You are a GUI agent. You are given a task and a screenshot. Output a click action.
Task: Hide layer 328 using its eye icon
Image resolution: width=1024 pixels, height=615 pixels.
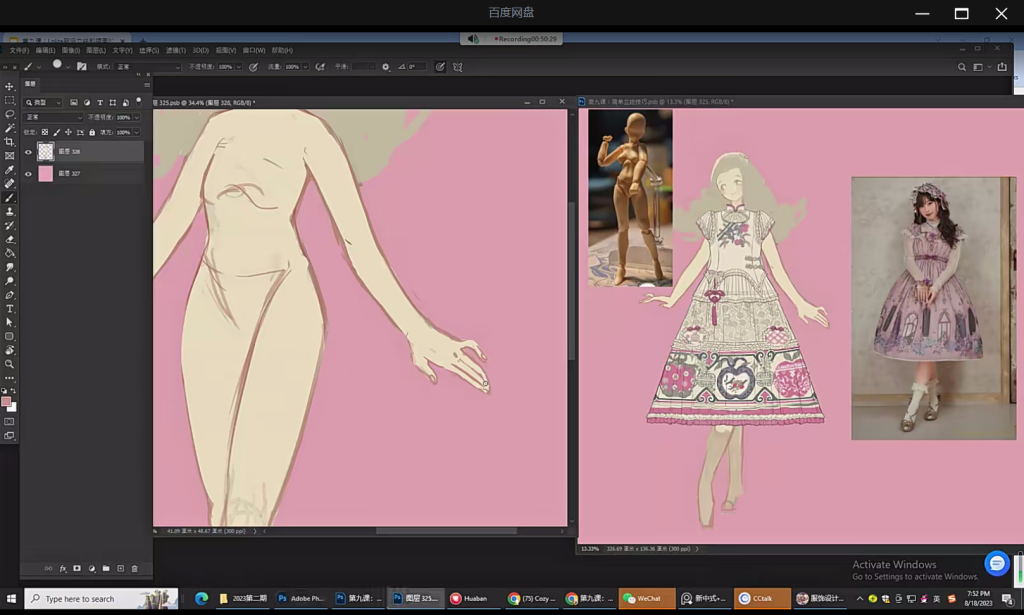(28, 152)
